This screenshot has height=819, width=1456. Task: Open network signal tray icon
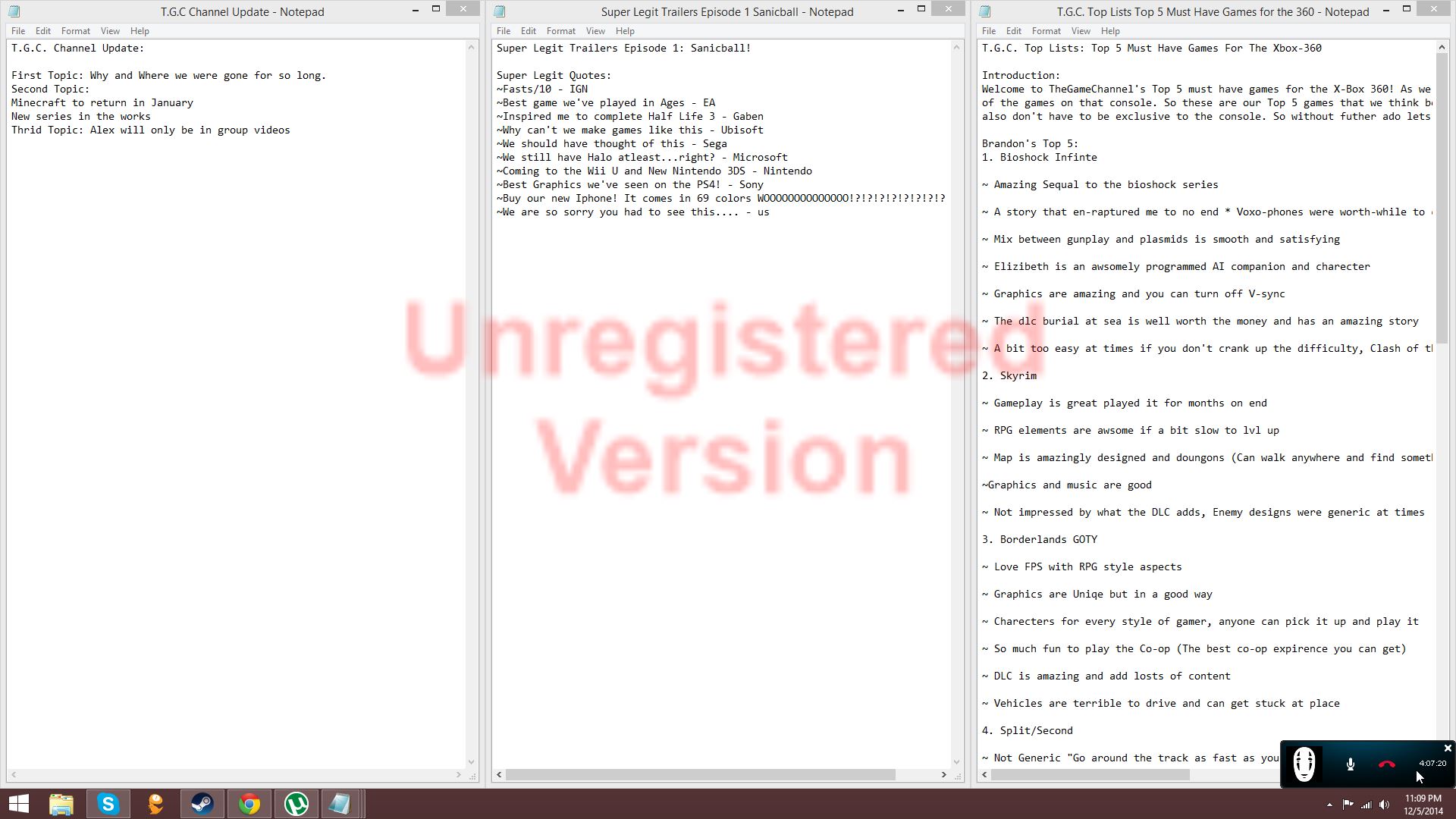pos(1367,805)
